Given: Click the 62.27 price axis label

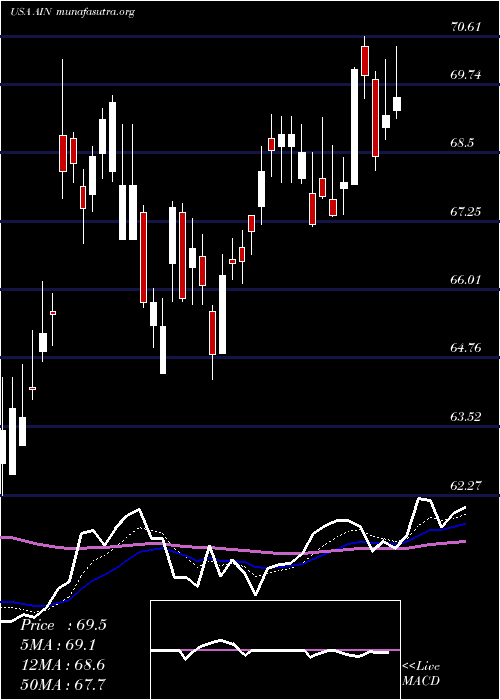Looking at the screenshot, I should 466,485.
